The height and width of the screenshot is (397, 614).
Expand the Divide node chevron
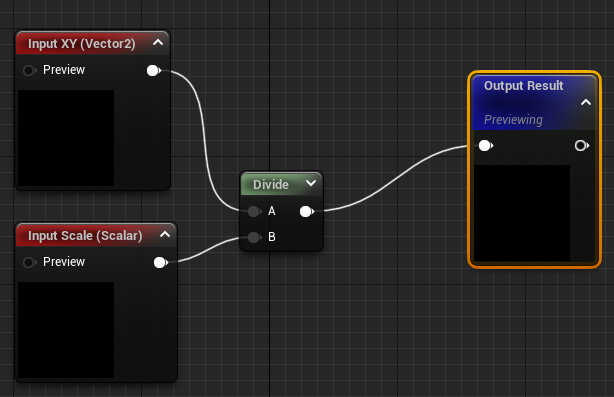pyautogui.click(x=311, y=183)
